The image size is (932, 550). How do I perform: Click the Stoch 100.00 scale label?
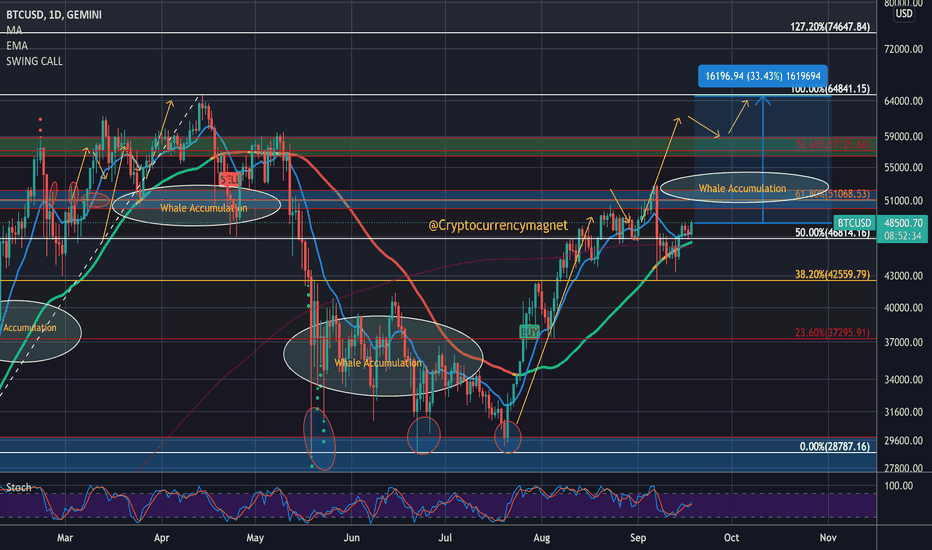point(899,486)
